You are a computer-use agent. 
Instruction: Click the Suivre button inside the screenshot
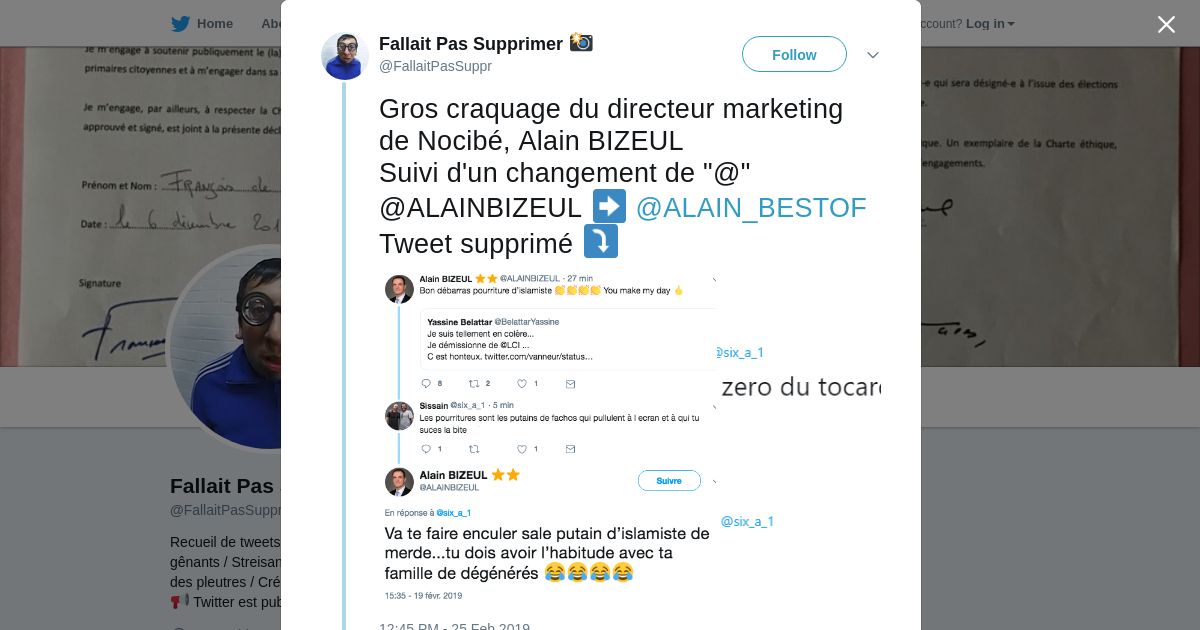pos(669,481)
